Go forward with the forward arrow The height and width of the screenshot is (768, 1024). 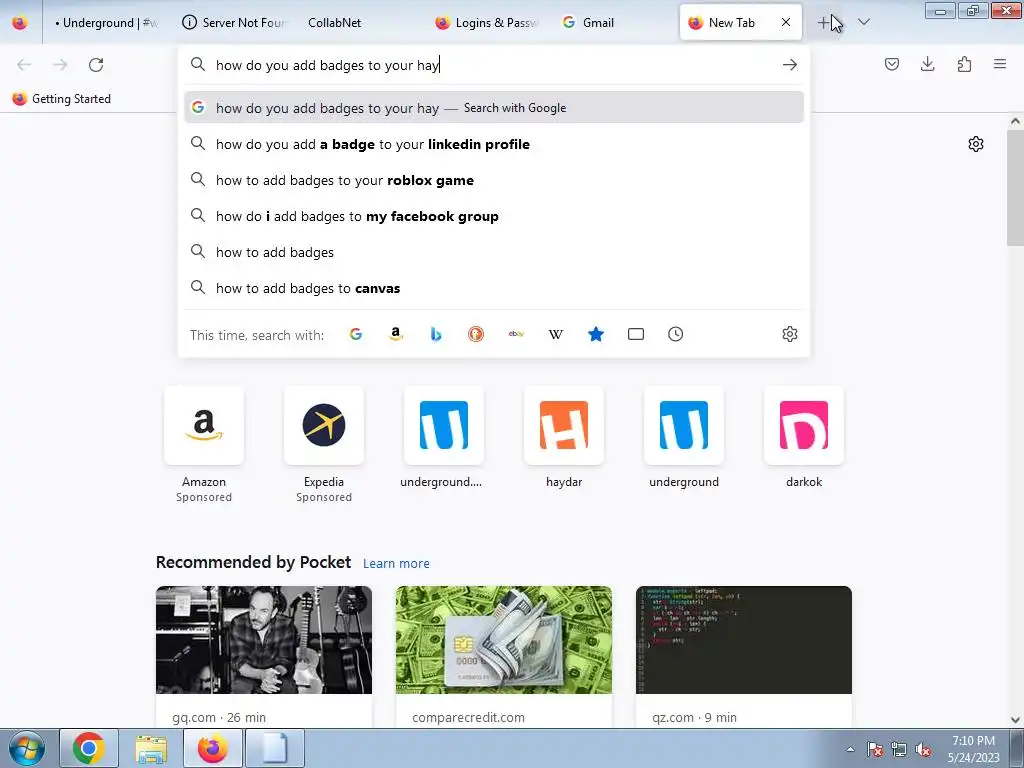[60, 65]
